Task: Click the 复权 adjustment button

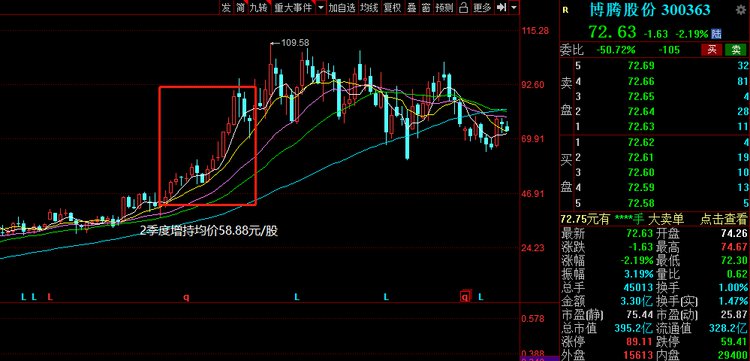Action: point(392,7)
